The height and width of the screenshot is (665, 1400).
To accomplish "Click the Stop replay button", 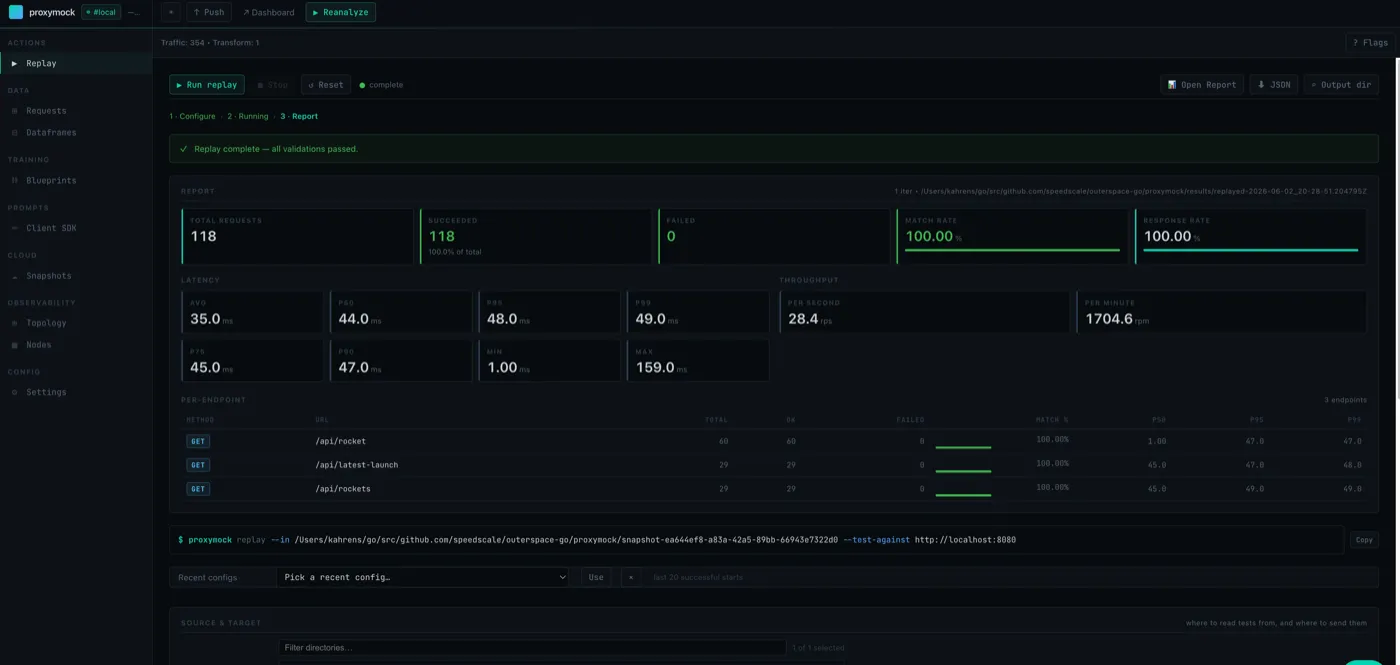I will pos(273,85).
